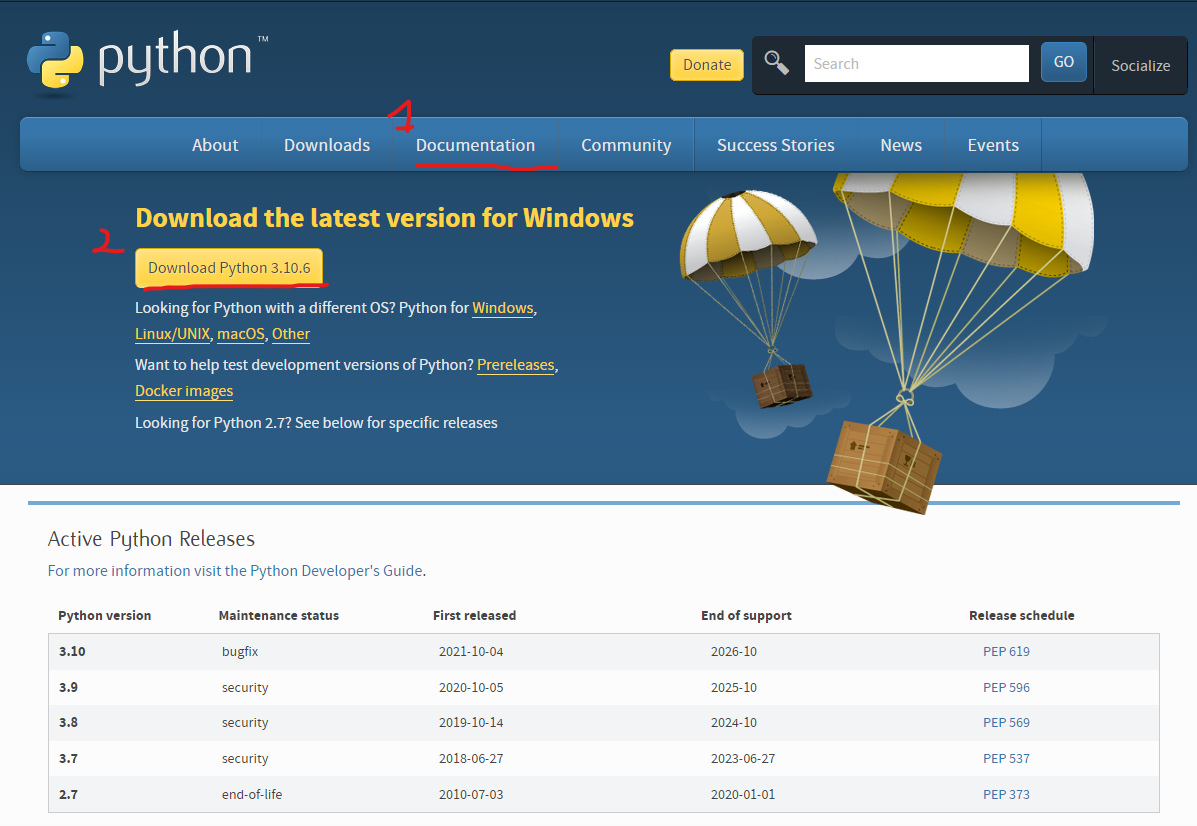1197x826 pixels.
Task: Click the 2020-10-05 release date
Action: 471,687
